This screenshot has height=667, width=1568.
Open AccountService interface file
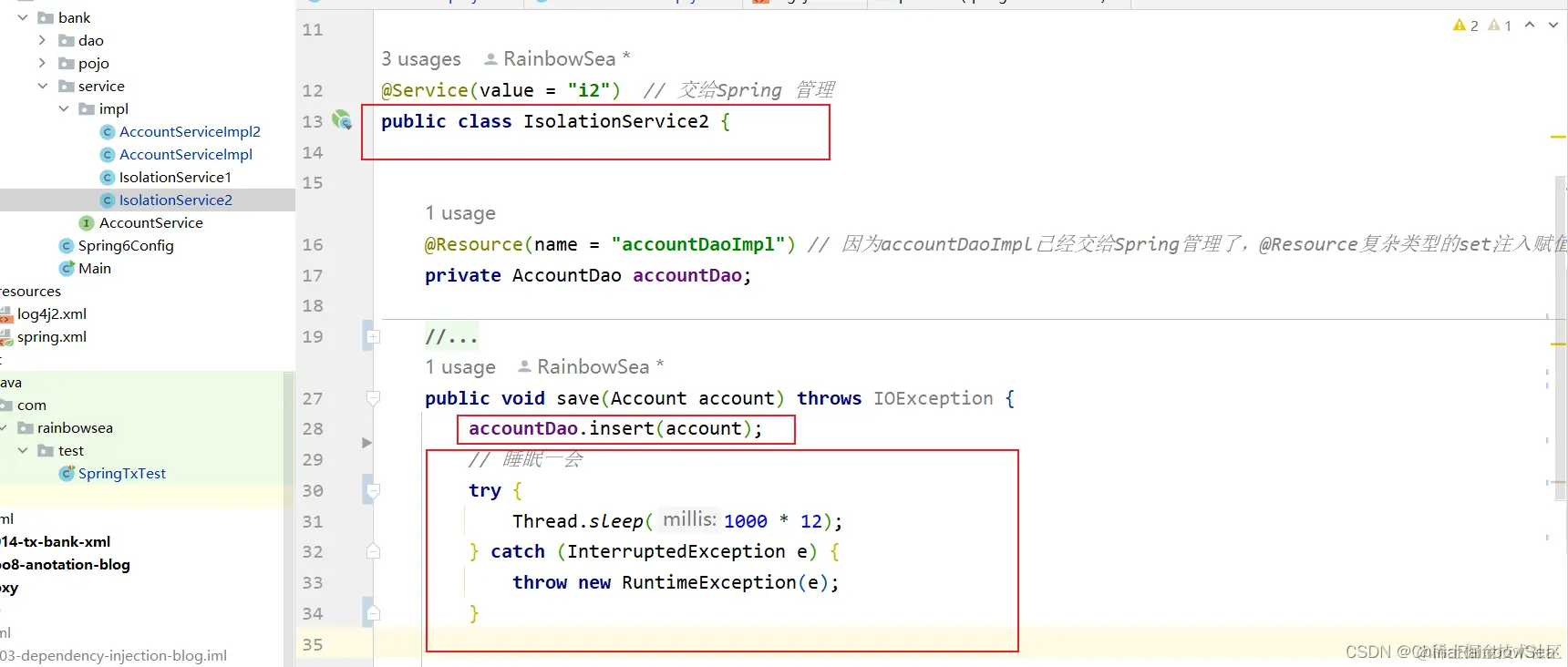point(151,222)
